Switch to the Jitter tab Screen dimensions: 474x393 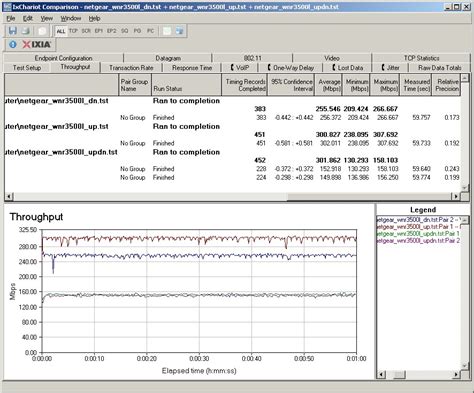[391, 68]
